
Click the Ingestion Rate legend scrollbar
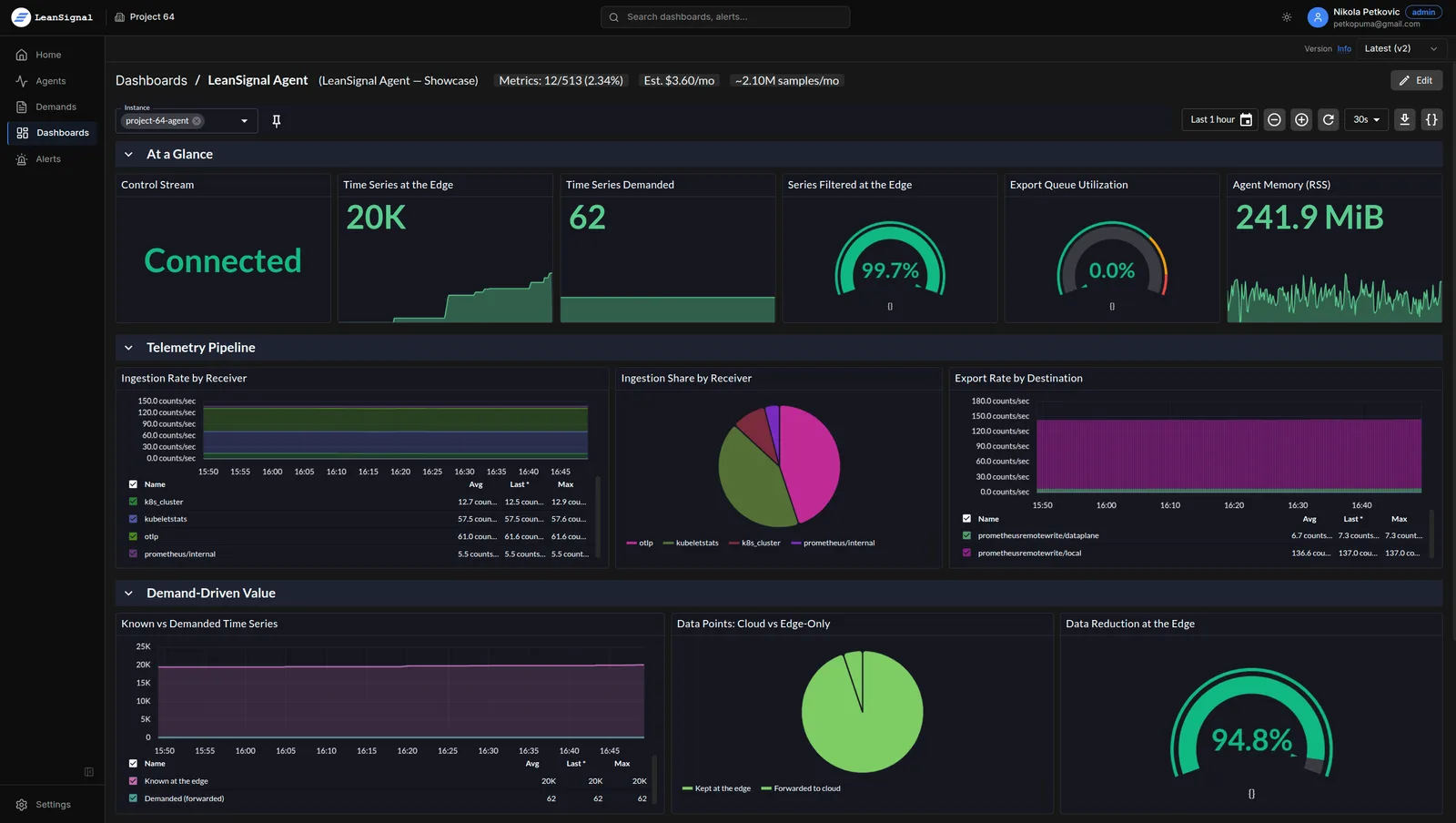click(x=598, y=519)
